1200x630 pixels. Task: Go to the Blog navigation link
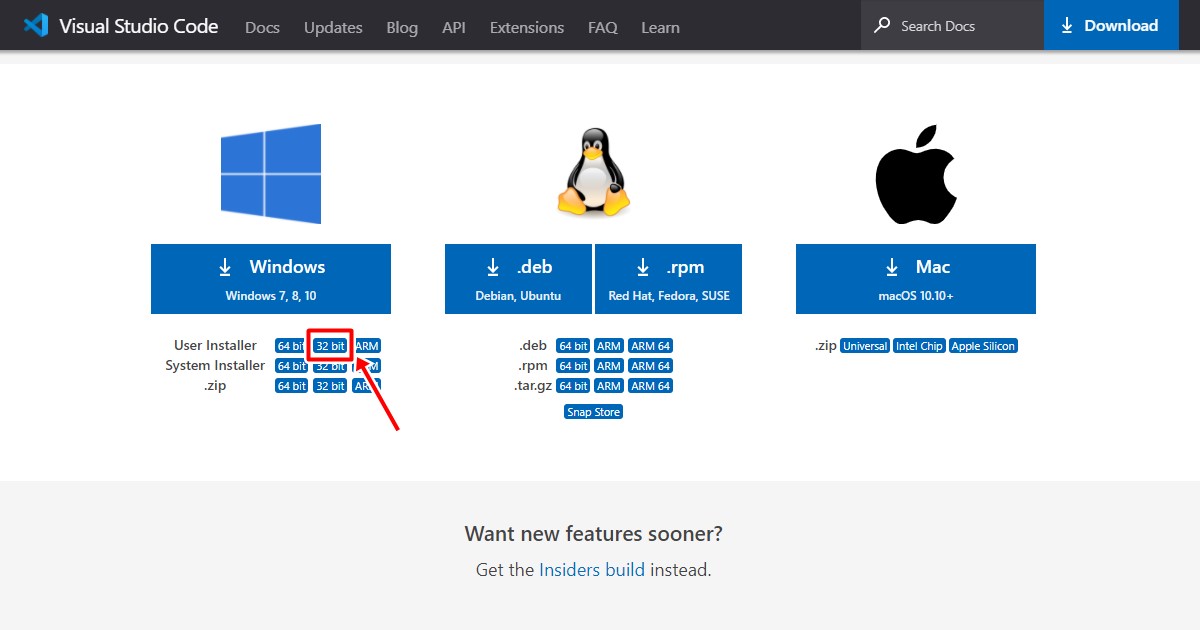(x=402, y=27)
